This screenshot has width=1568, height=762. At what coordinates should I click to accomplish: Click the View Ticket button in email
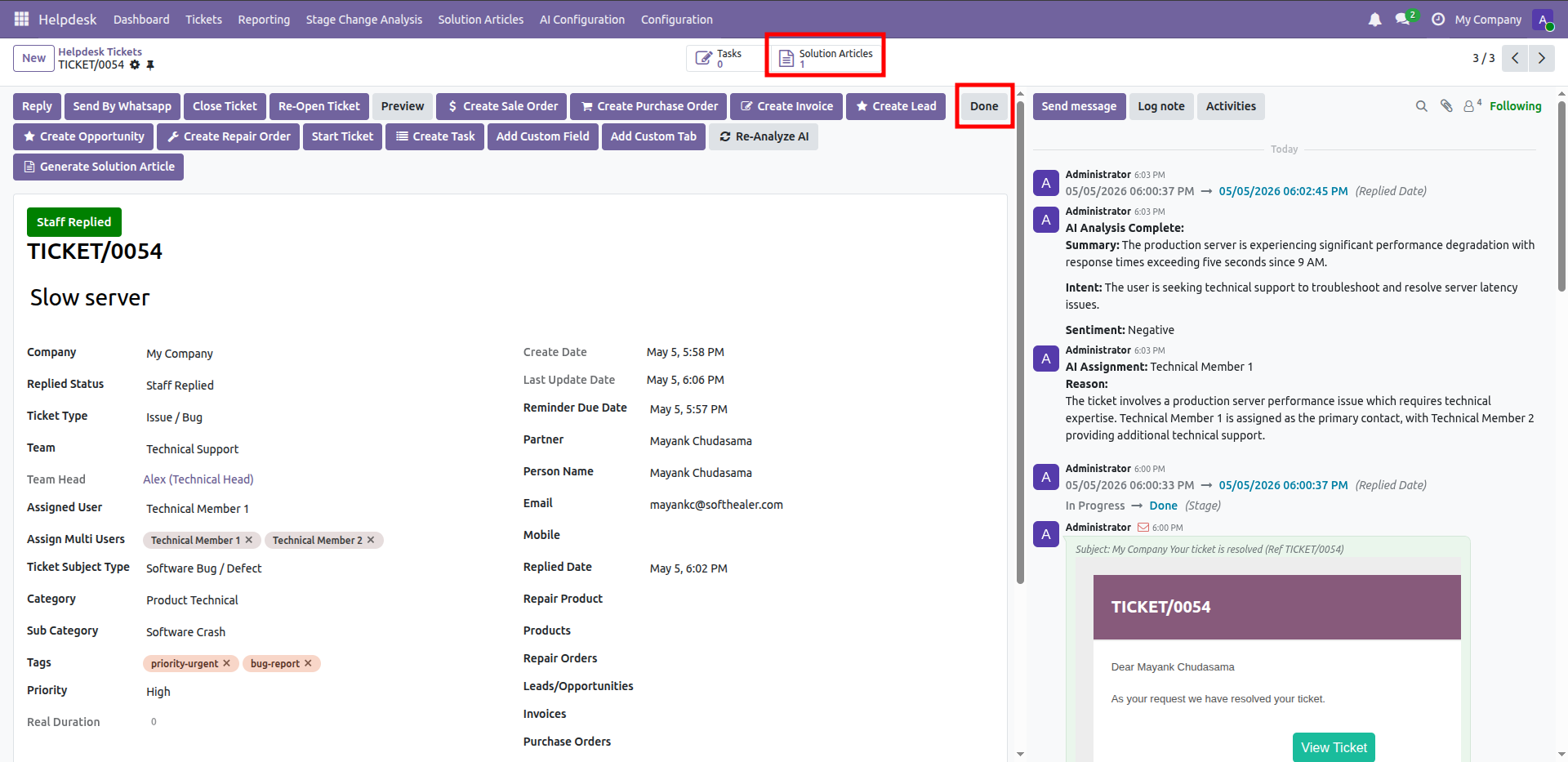tap(1334, 747)
